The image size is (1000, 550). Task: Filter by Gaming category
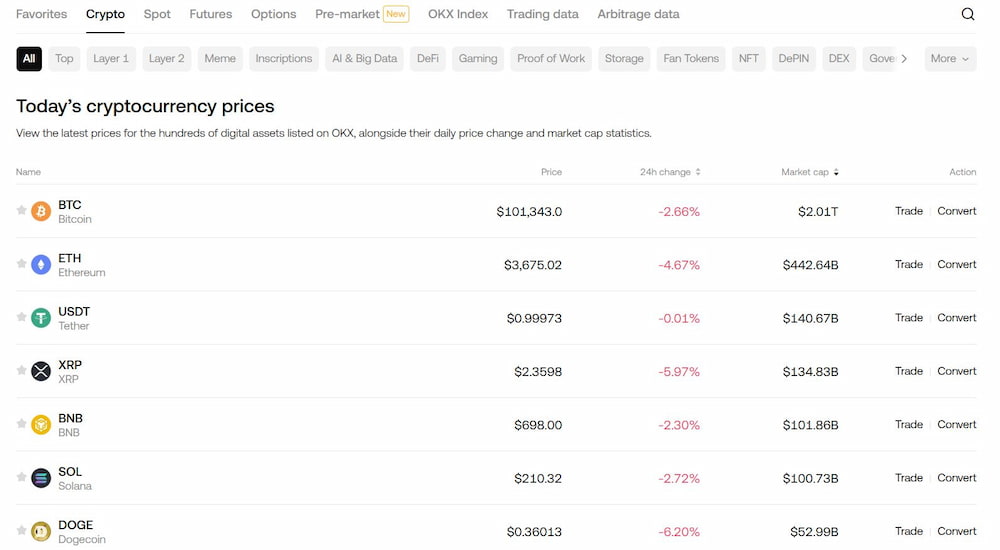coord(478,59)
